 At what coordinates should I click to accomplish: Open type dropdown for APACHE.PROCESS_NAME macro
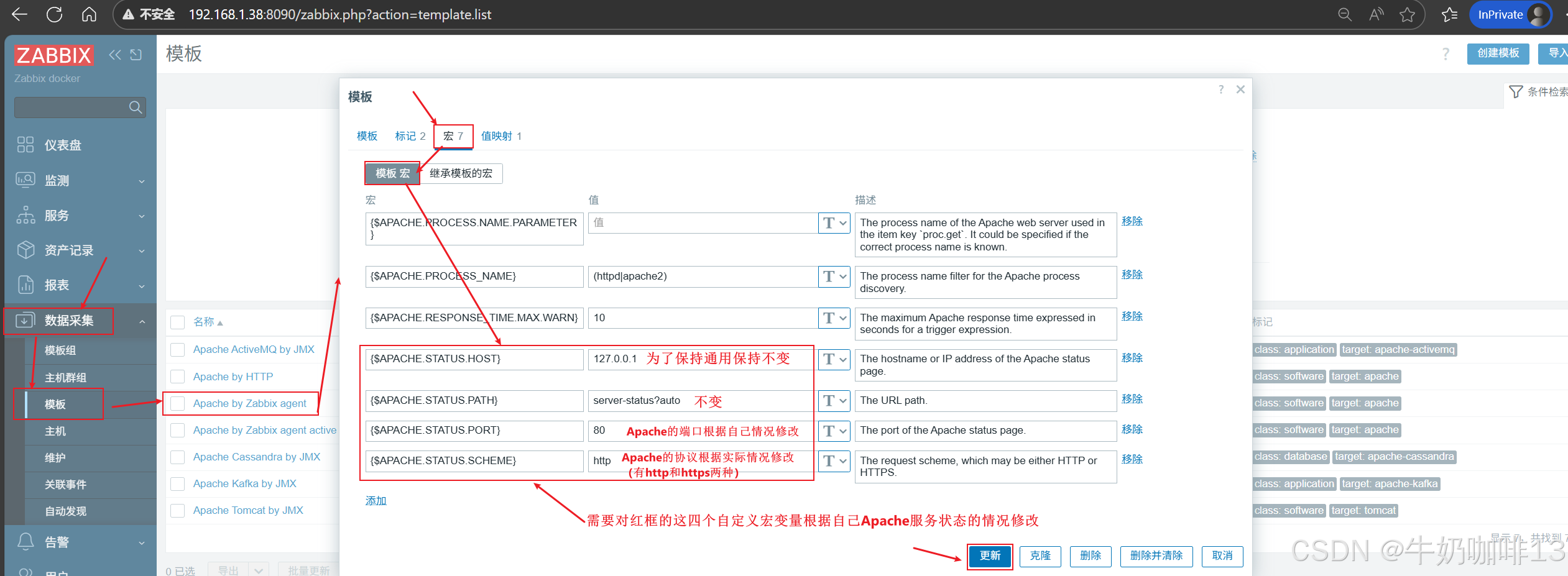(x=834, y=277)
